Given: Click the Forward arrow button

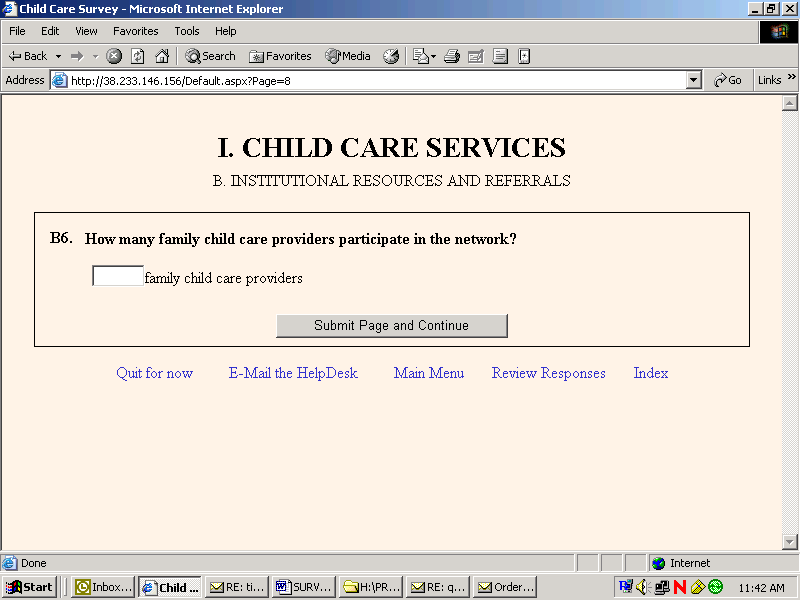Looking at the screenshot, I should [77, 56].
